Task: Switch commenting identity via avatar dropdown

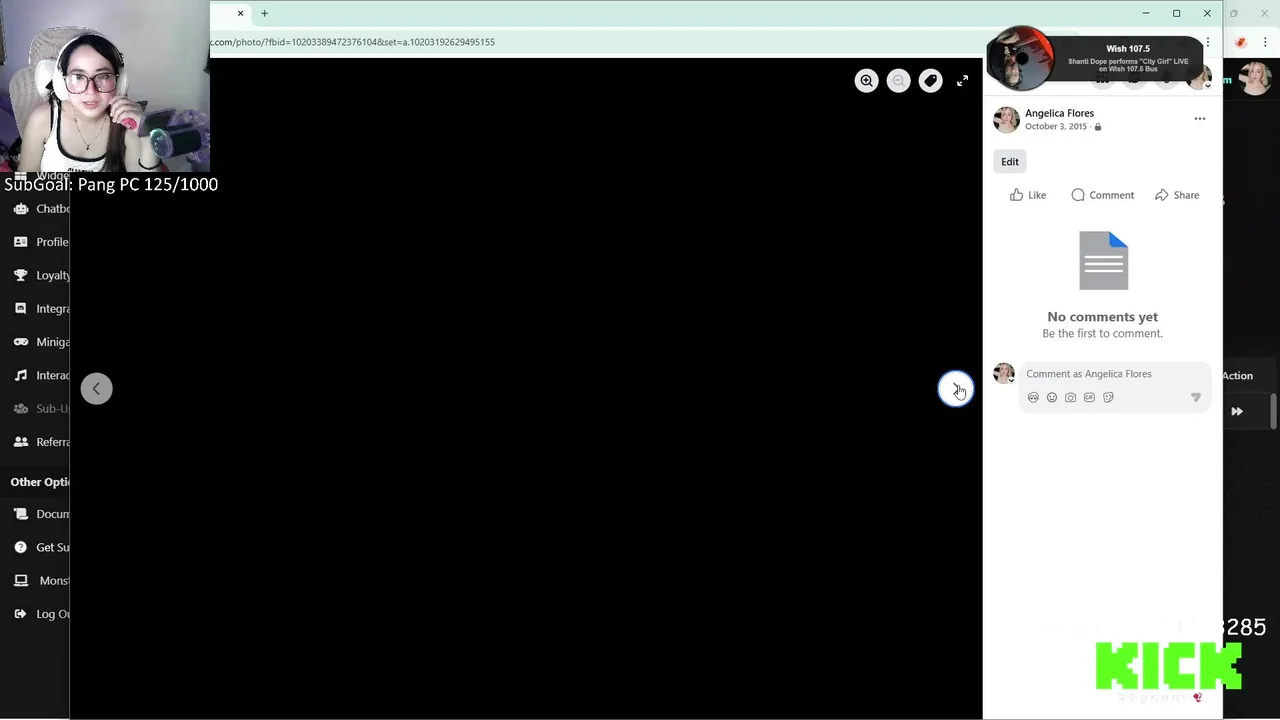Action: point(1004,374)
